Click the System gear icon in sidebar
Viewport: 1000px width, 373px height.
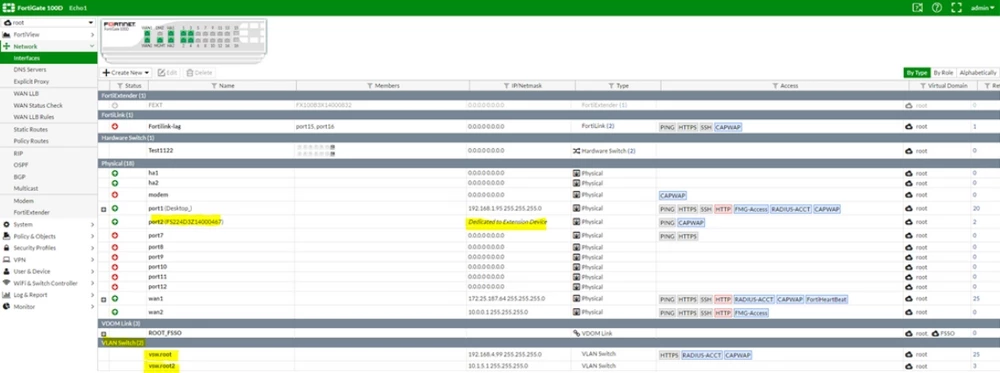[7, 224]
